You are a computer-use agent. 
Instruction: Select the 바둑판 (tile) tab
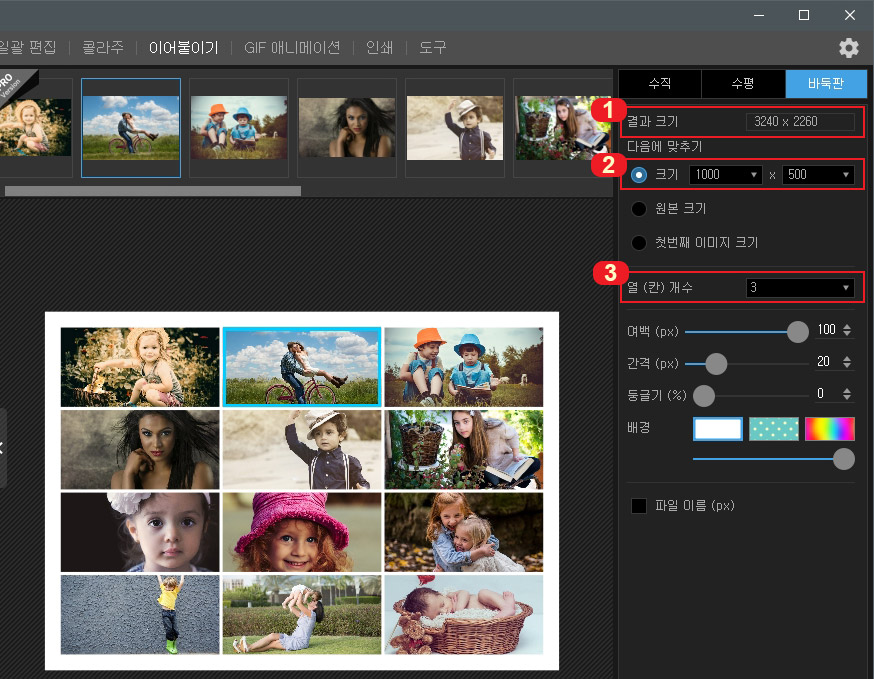(826, 84)
